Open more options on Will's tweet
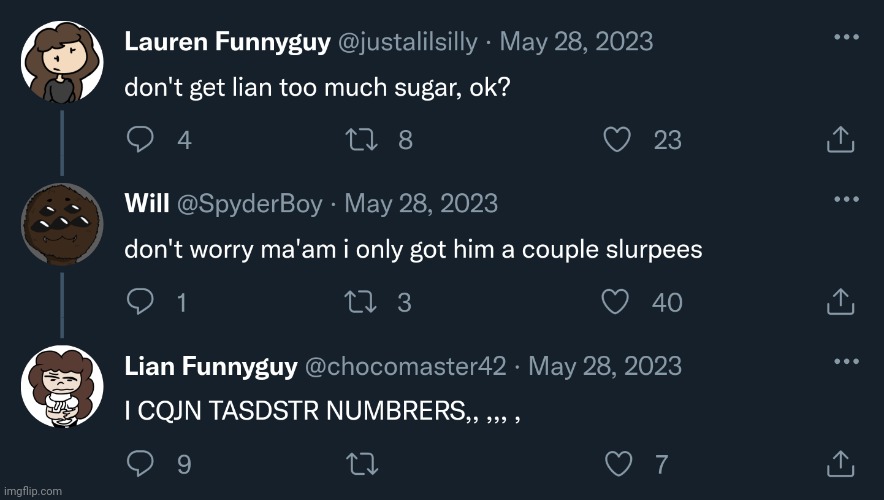The image size is (884, 500). pyautogui.click(x=847, y=199)
